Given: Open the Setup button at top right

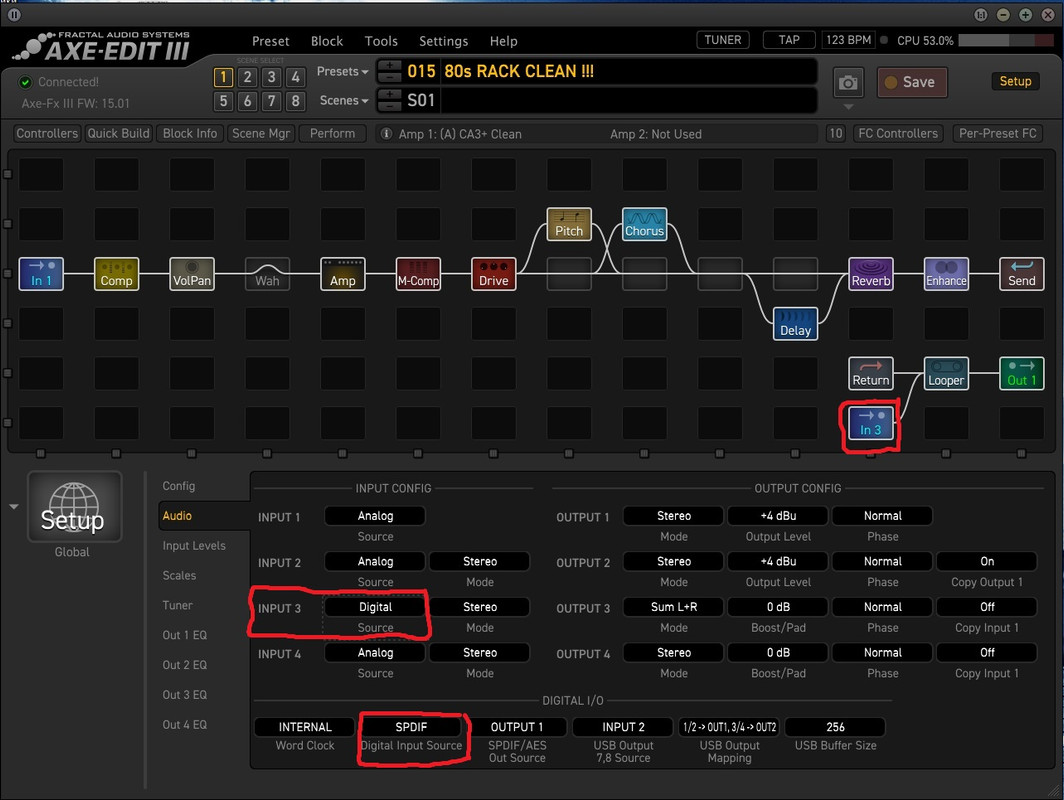Looking at the screenshot, I should click(1015, 81).
